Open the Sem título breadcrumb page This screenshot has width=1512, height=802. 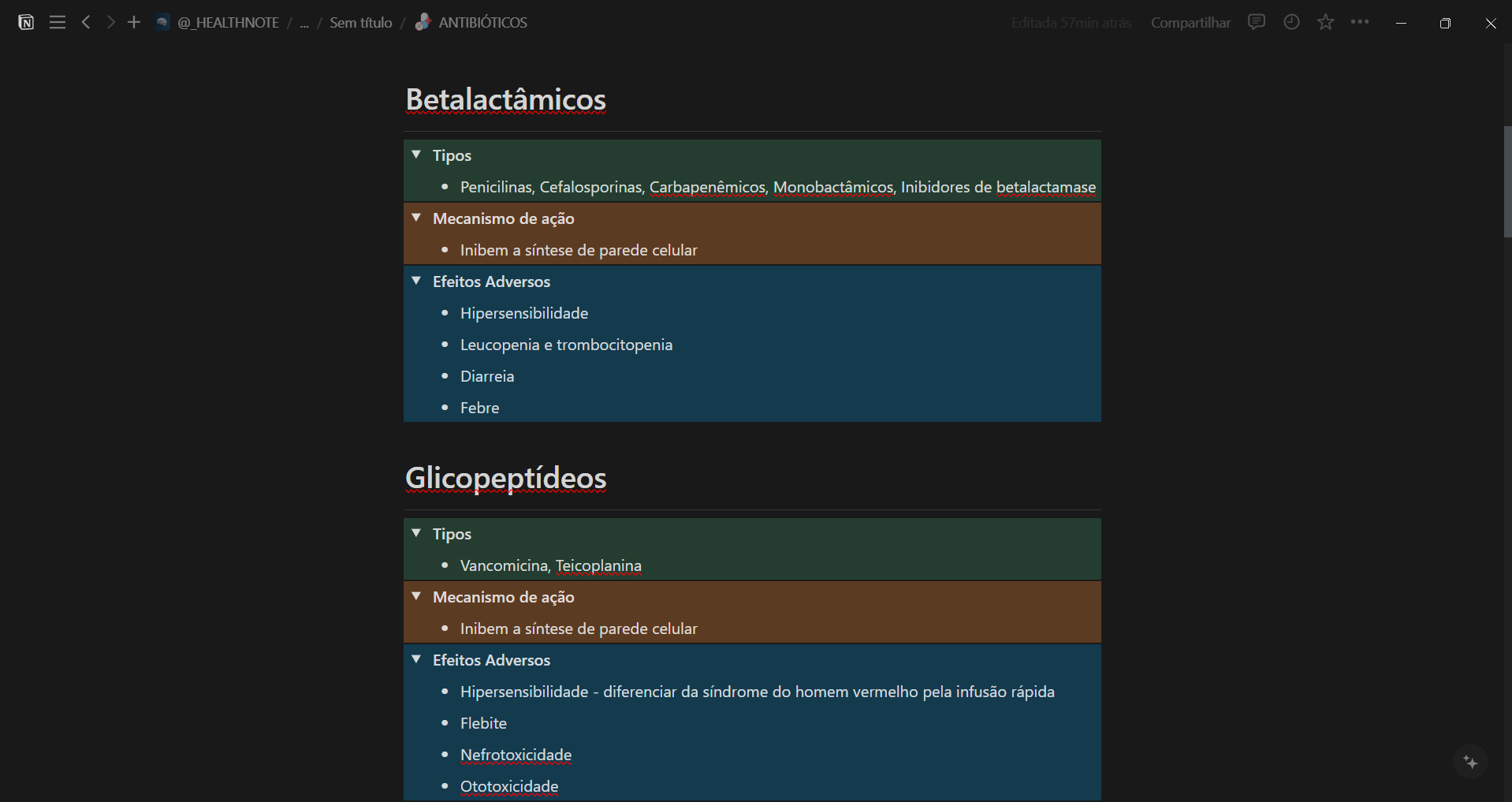[x=361, y=23]
